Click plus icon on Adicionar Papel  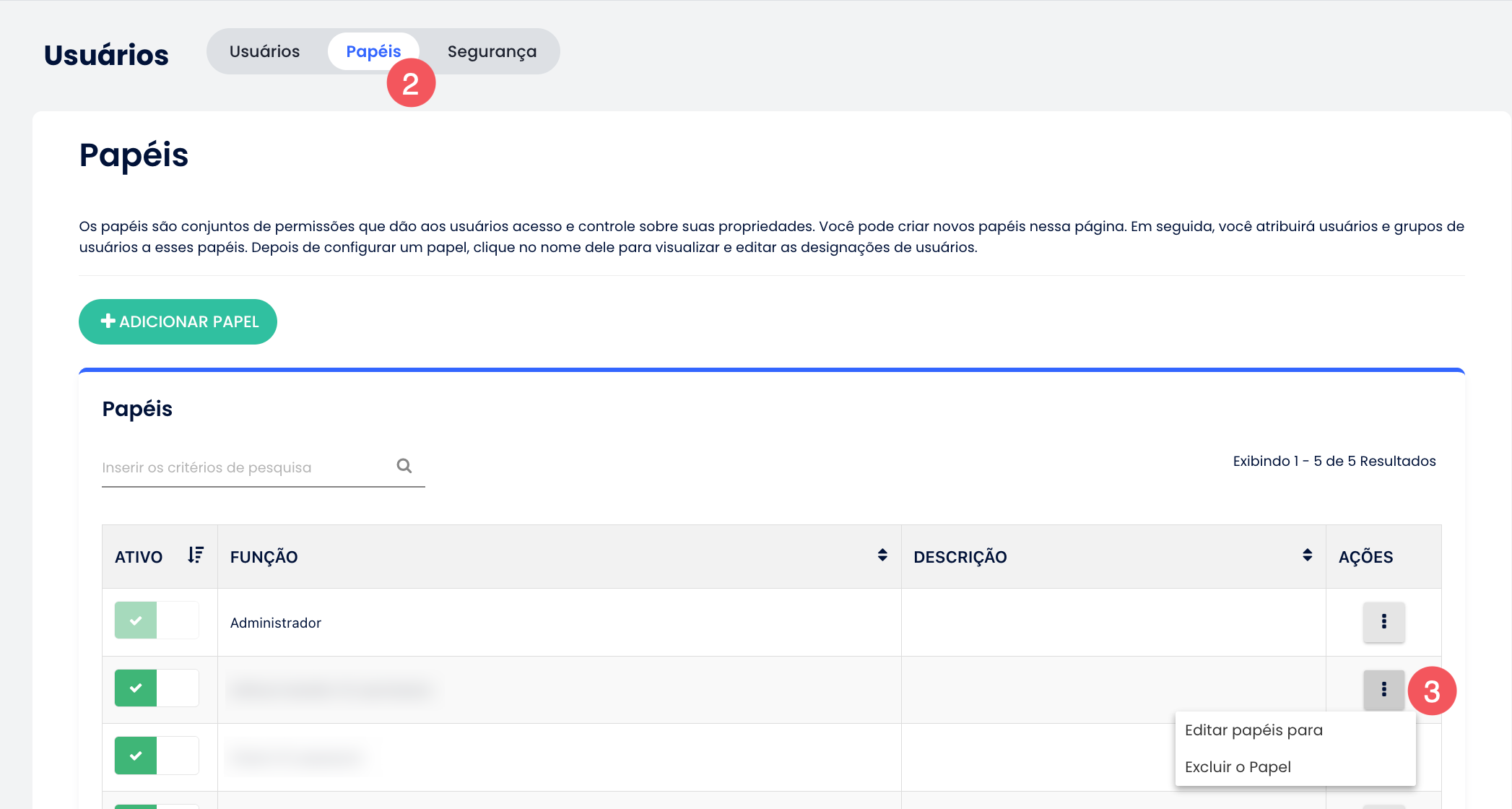108,321
